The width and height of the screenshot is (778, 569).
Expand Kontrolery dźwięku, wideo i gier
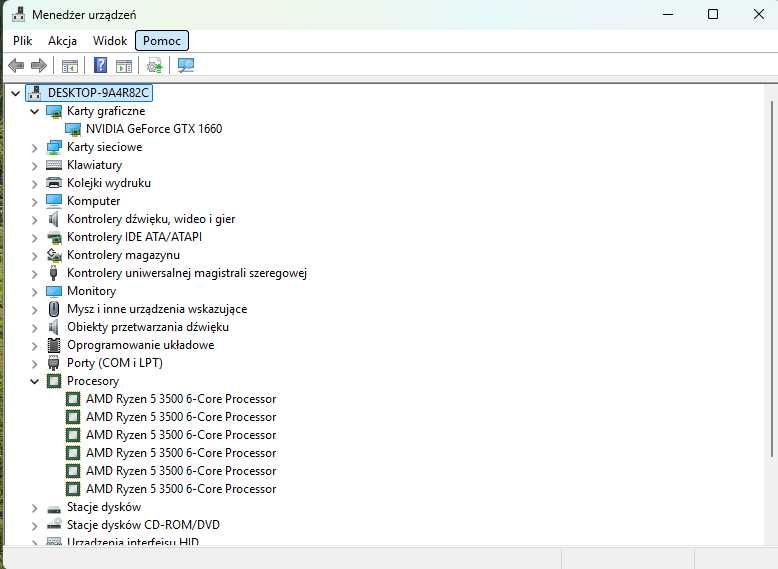tap(34, 220)
